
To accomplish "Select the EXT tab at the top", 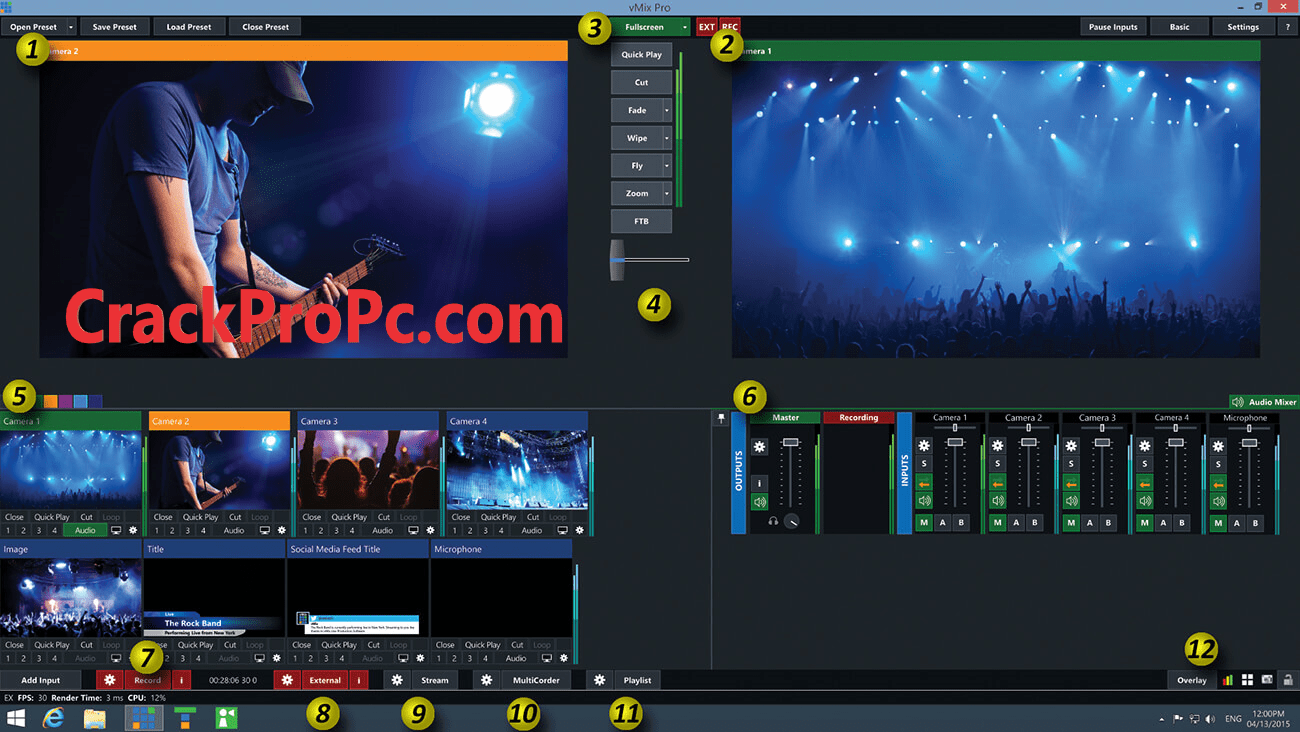I will point(708,26).
